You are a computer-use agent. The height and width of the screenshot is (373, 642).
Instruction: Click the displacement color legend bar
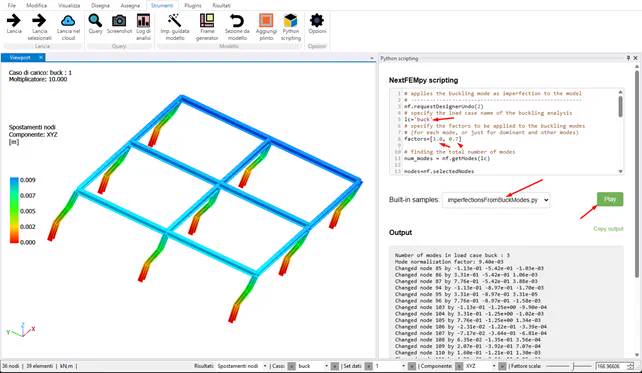click(x=14, y=210)
